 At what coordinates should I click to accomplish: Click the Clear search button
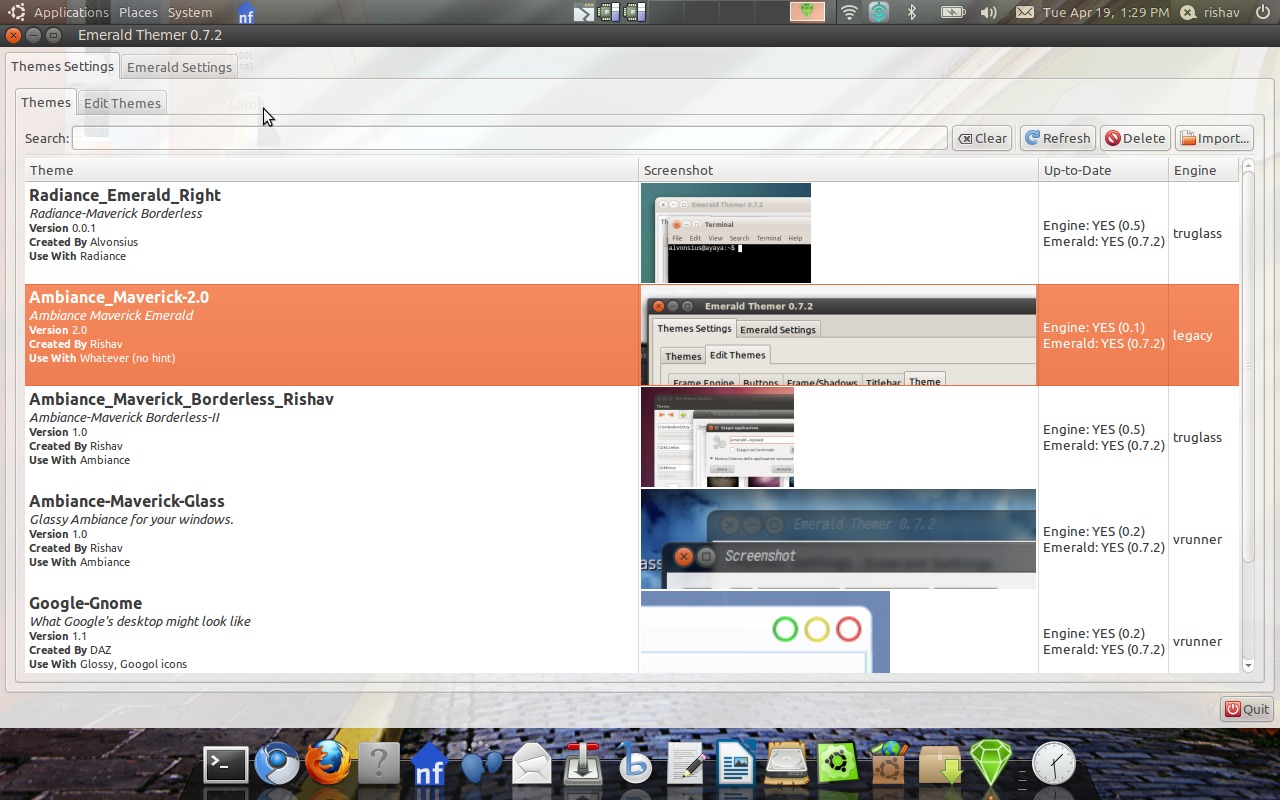tap(982, 138)
